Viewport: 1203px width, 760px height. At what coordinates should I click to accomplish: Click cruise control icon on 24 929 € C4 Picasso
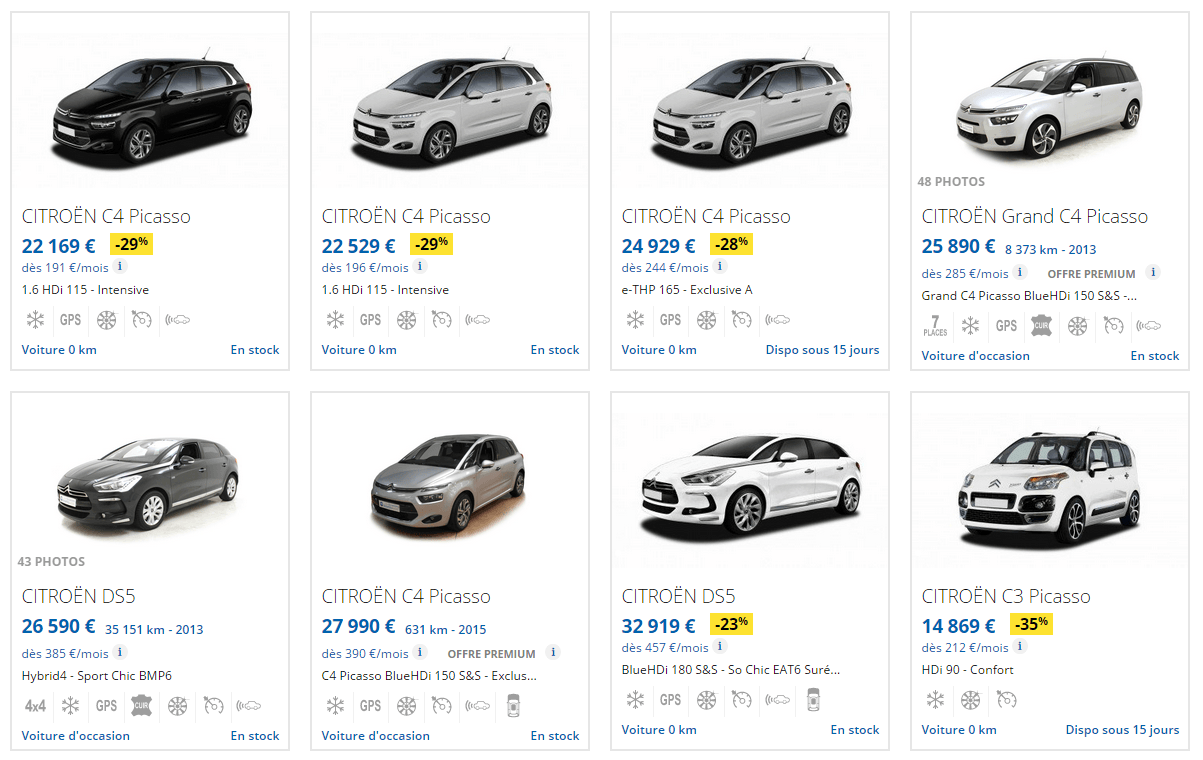tap(742, 320)
